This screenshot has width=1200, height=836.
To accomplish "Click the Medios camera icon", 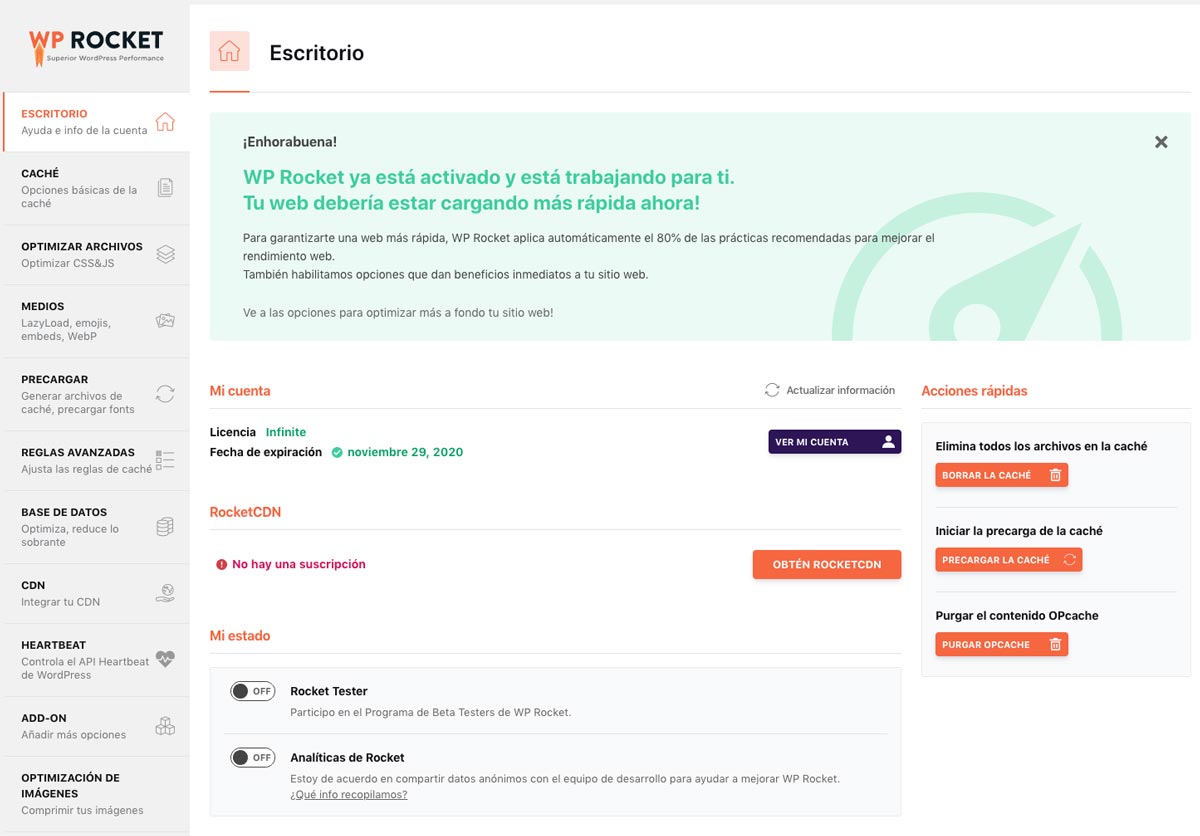I will [165, 322].
